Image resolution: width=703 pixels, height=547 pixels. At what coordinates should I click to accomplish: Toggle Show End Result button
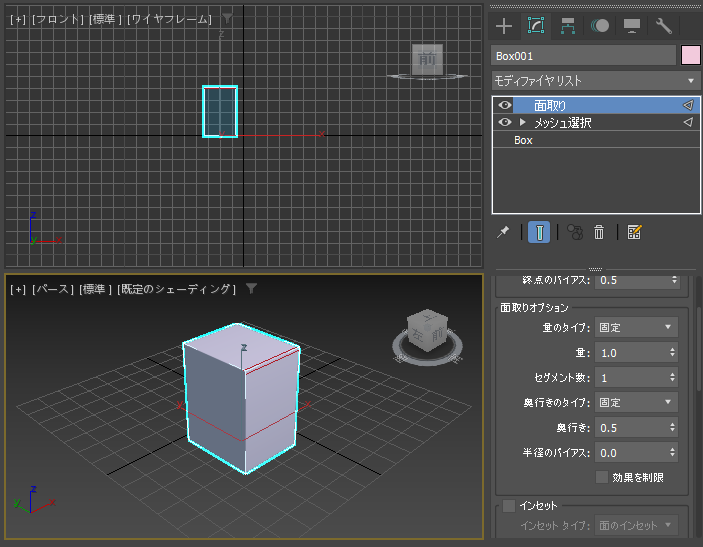pos(539,232)
